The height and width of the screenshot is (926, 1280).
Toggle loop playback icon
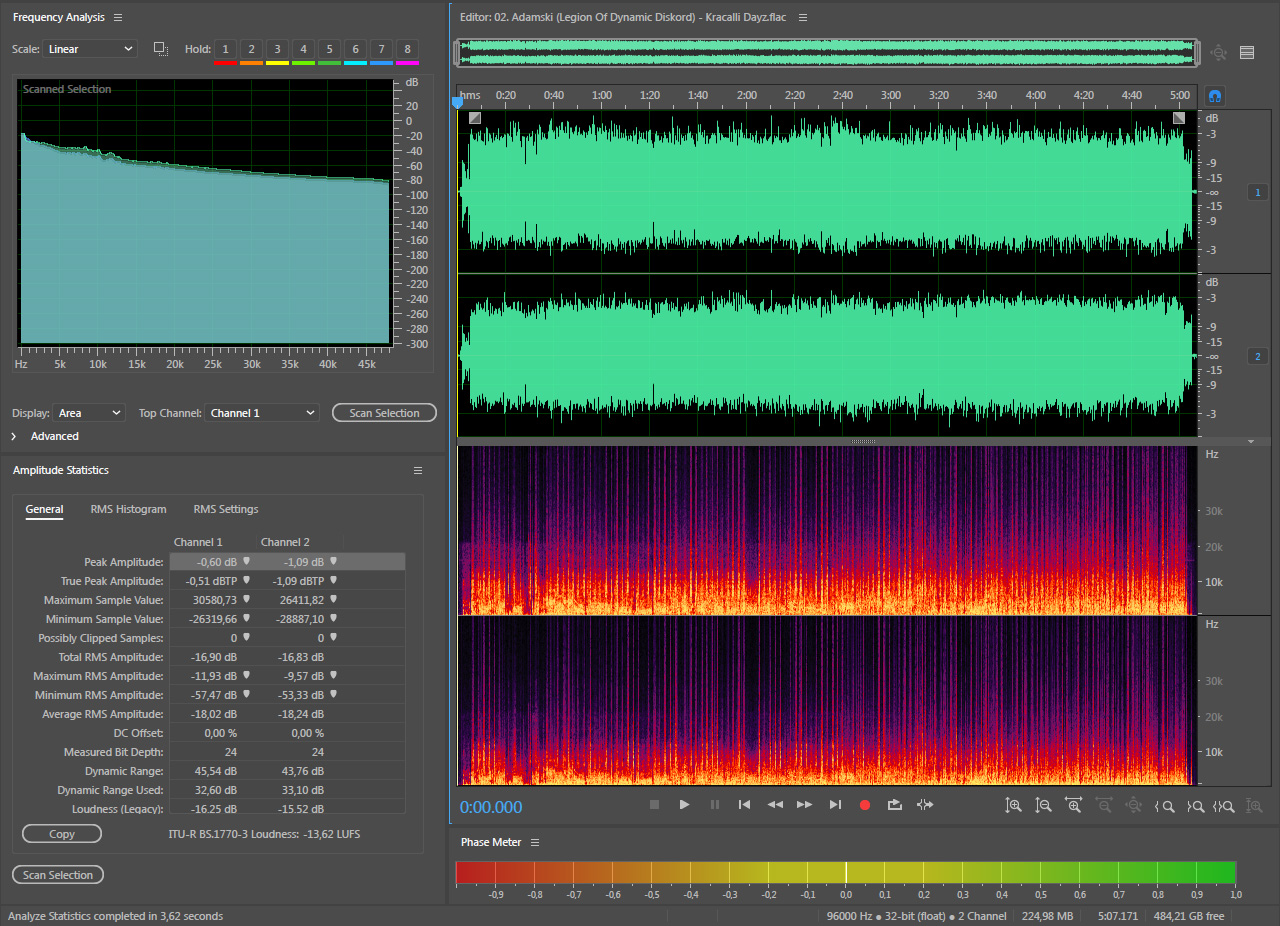(x=895, y=805)
